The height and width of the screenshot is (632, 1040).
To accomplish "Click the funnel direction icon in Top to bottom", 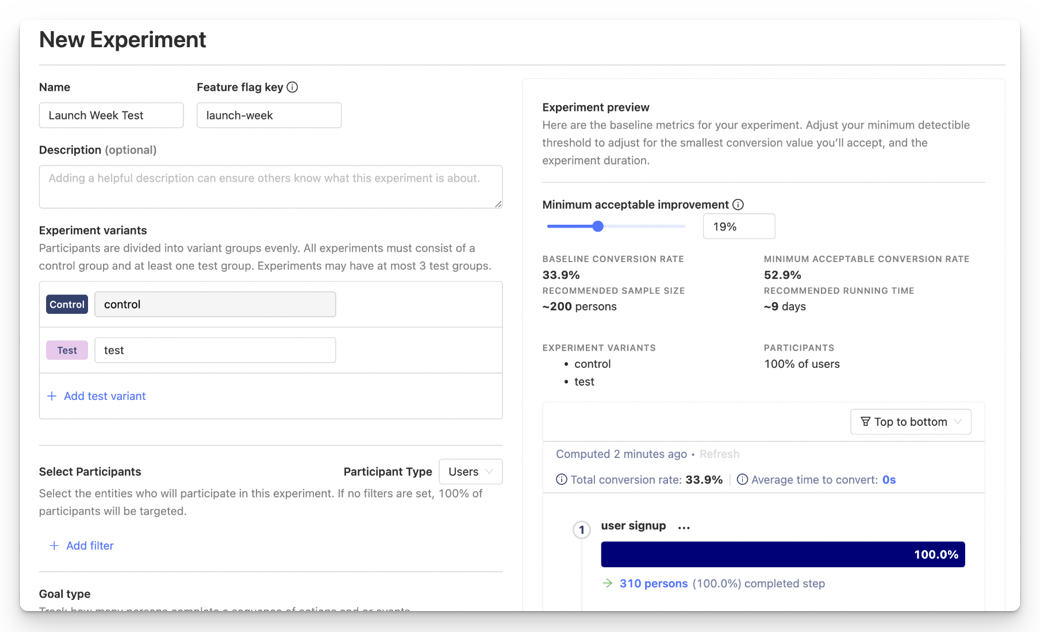I will (864, 422).
